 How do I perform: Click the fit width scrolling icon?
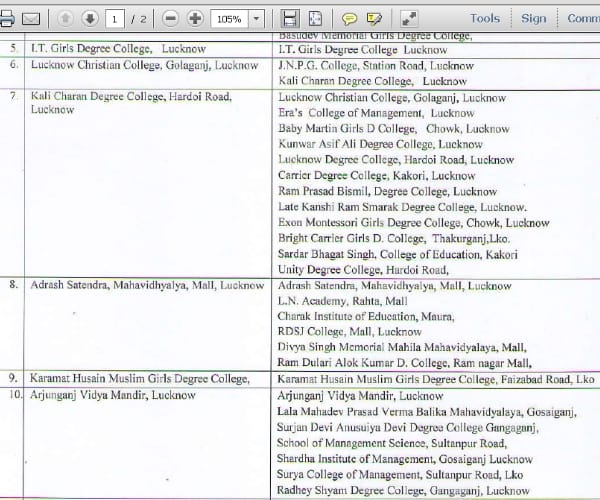pos(289,18)
